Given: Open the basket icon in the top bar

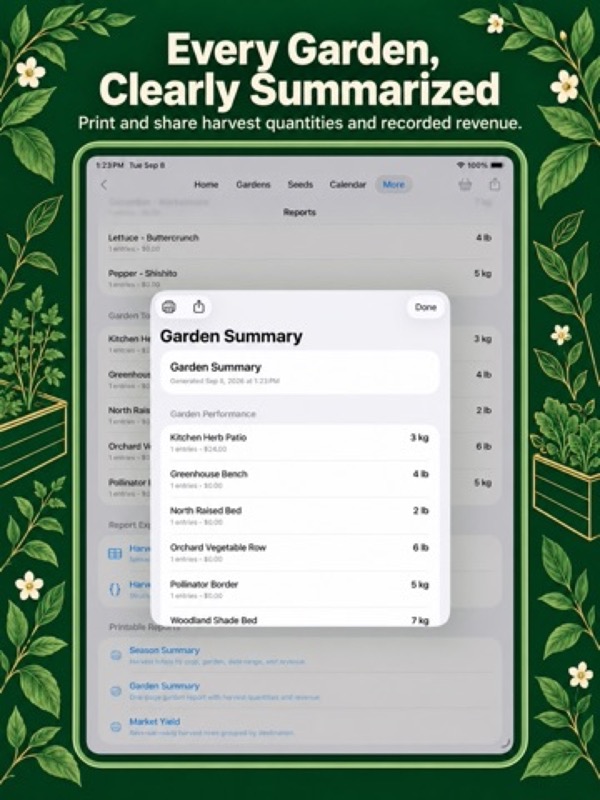Looking at the screenshot, I should click(465, 185).
